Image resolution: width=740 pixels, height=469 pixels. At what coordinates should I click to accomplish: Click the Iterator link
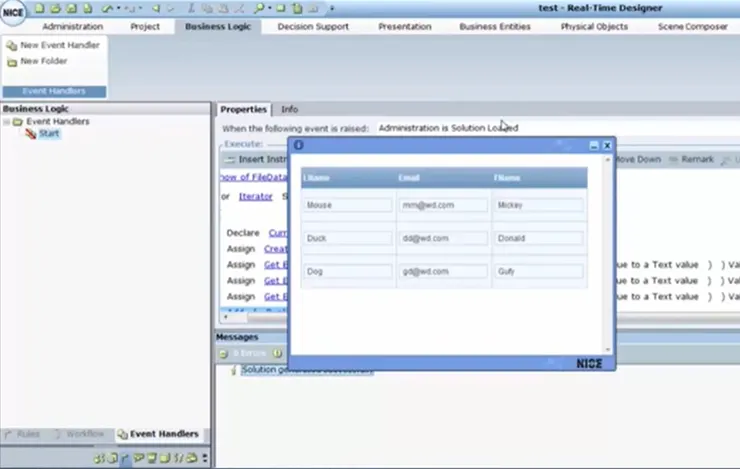(255, 196)
